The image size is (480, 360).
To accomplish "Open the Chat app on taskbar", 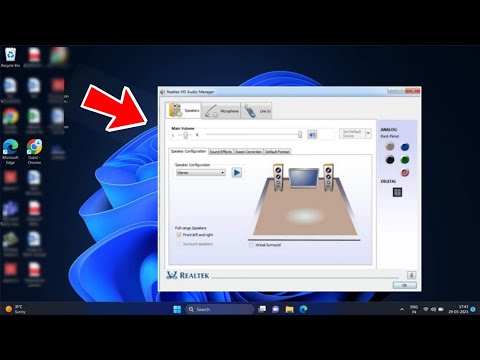I will pyautogui.click(x=276, y=309).
